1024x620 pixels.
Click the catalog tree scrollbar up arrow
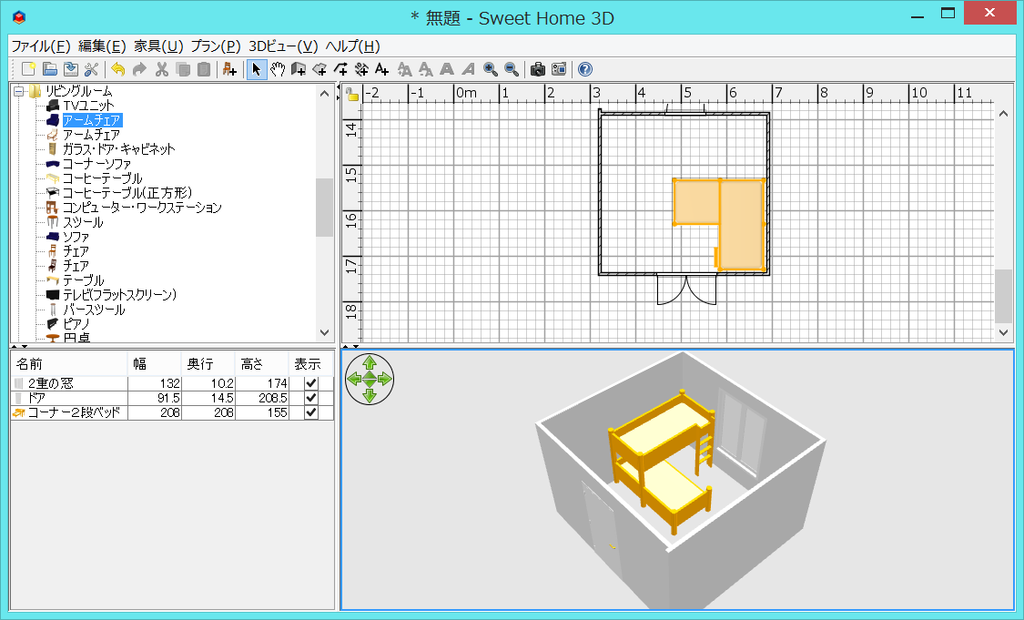point(325,94)
